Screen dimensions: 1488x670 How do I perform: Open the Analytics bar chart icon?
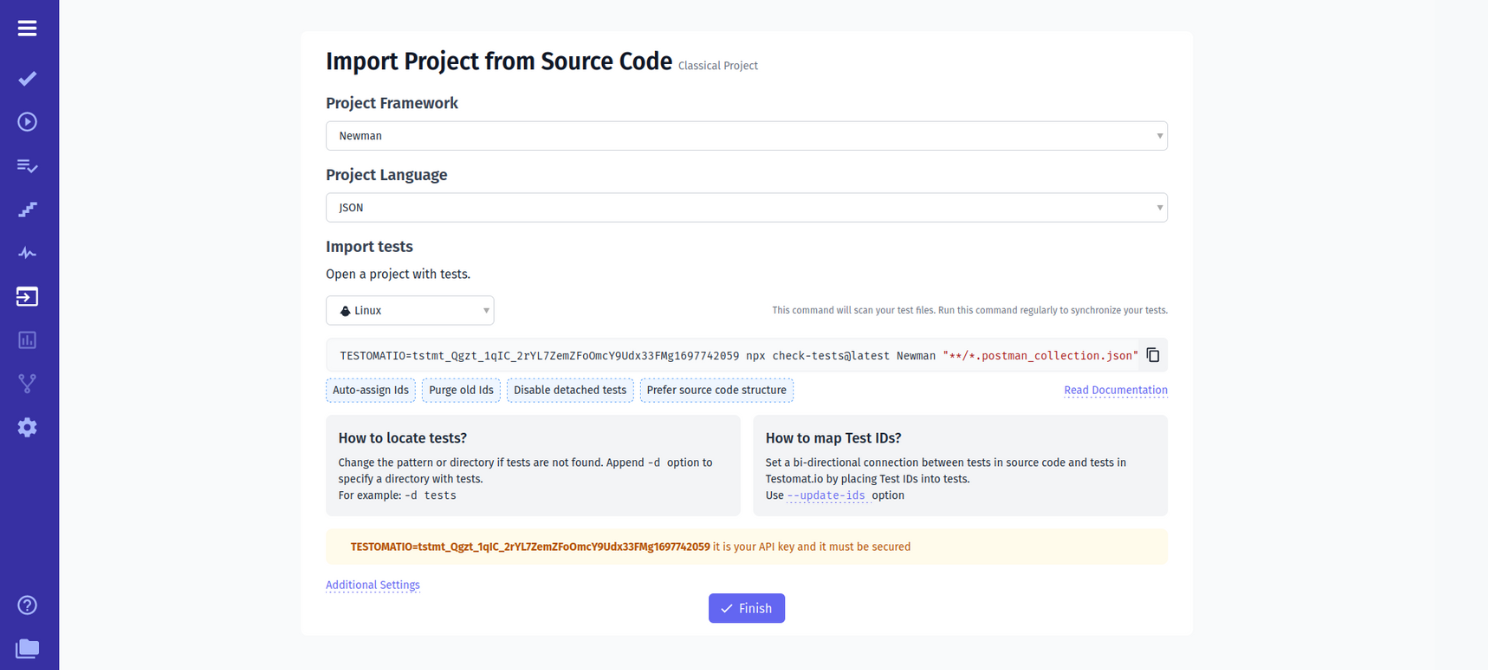(x=27, y=340)
